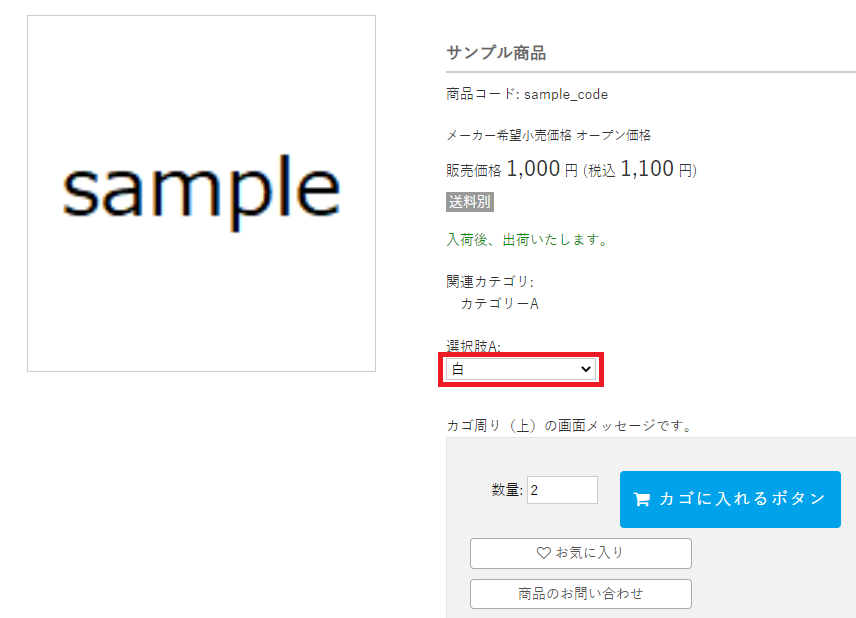Click the shopping cart icon
Screen dimensions: 856x618
(642, 499)
